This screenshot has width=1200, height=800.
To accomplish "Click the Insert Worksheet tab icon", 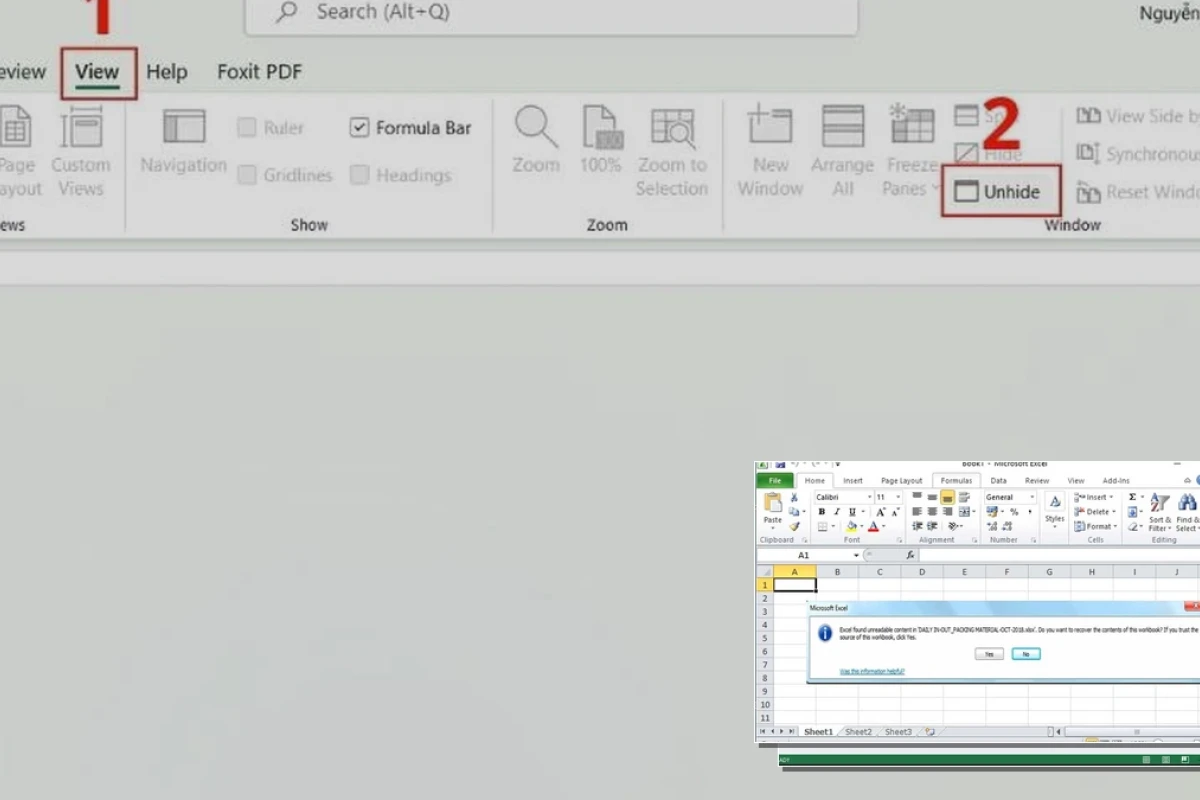I will pos(930,731).
